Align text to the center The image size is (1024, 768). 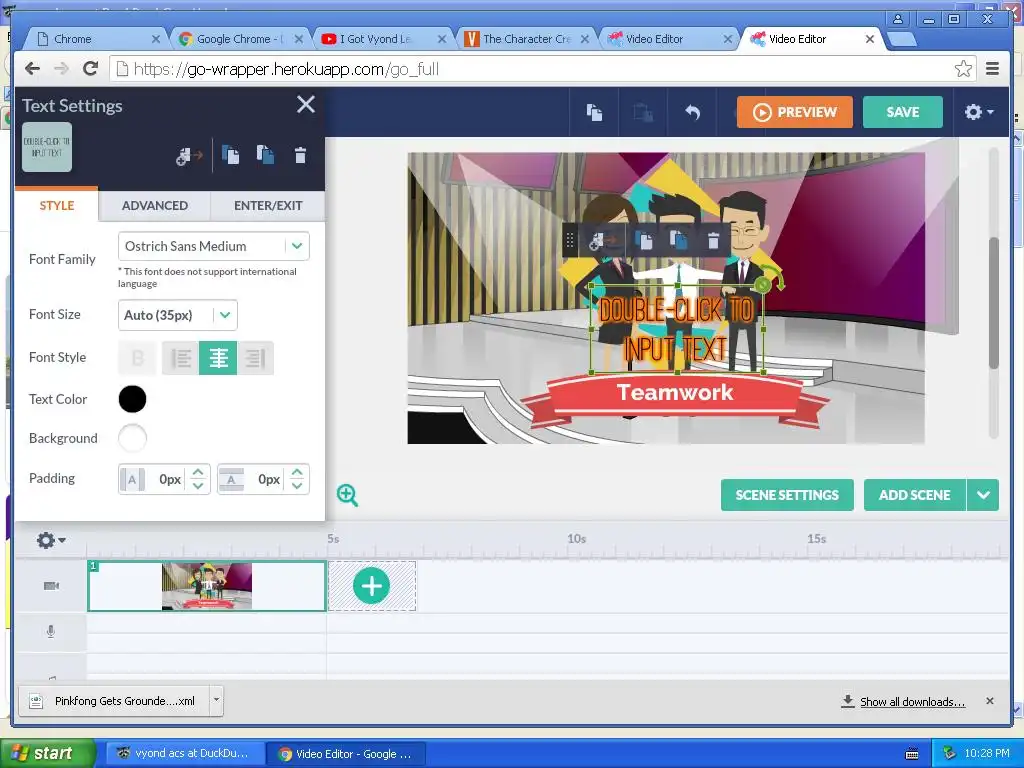[218, 358]
